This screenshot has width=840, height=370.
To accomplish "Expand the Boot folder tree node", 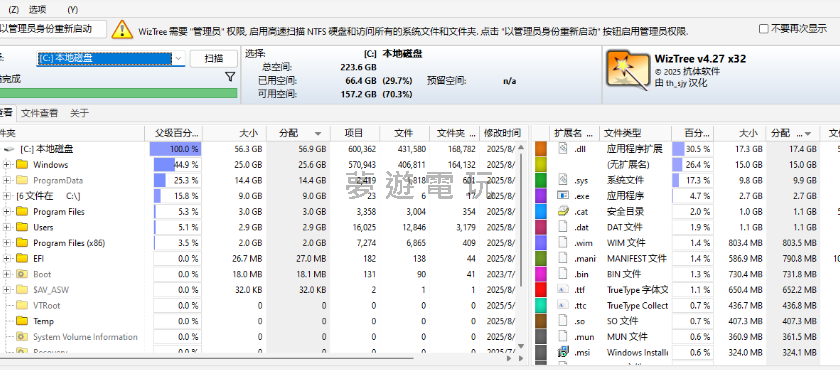I will click(6, 274).
